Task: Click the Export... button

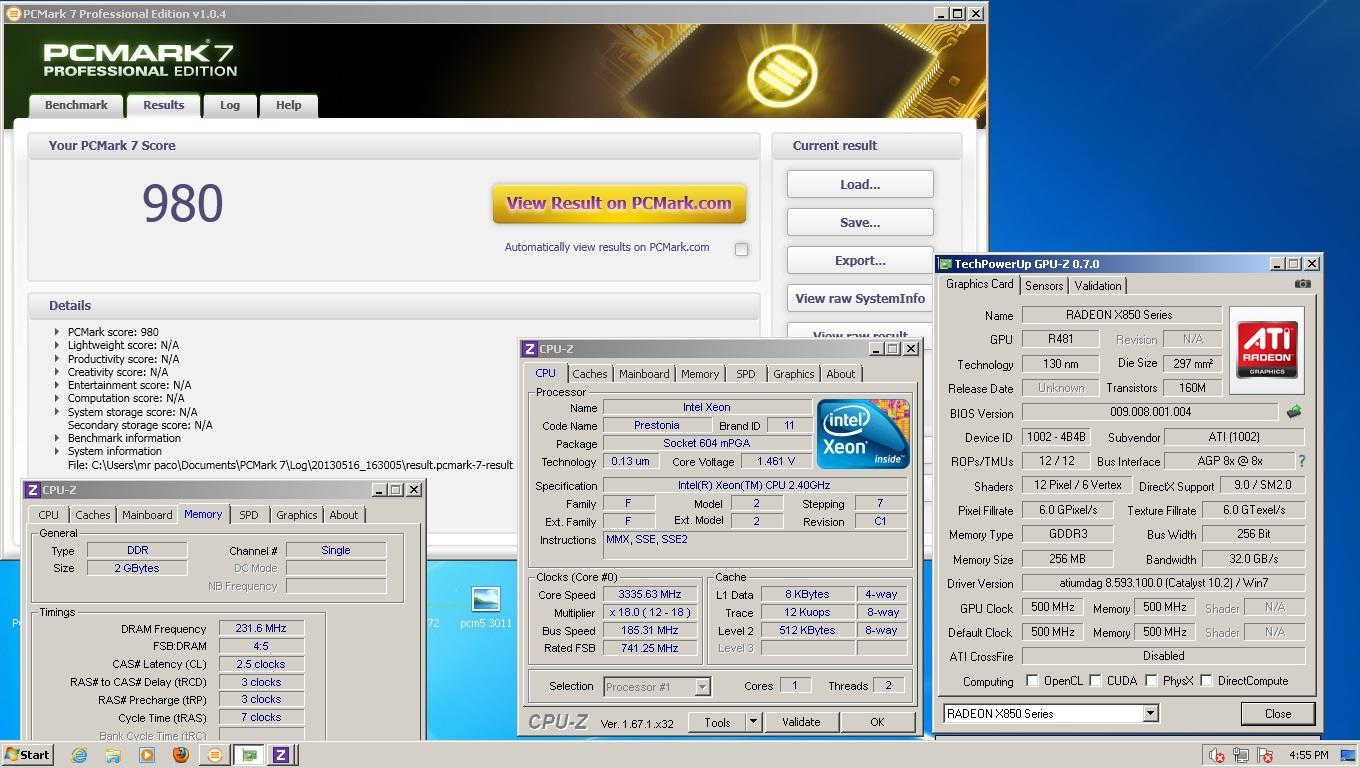Action: 860,260
